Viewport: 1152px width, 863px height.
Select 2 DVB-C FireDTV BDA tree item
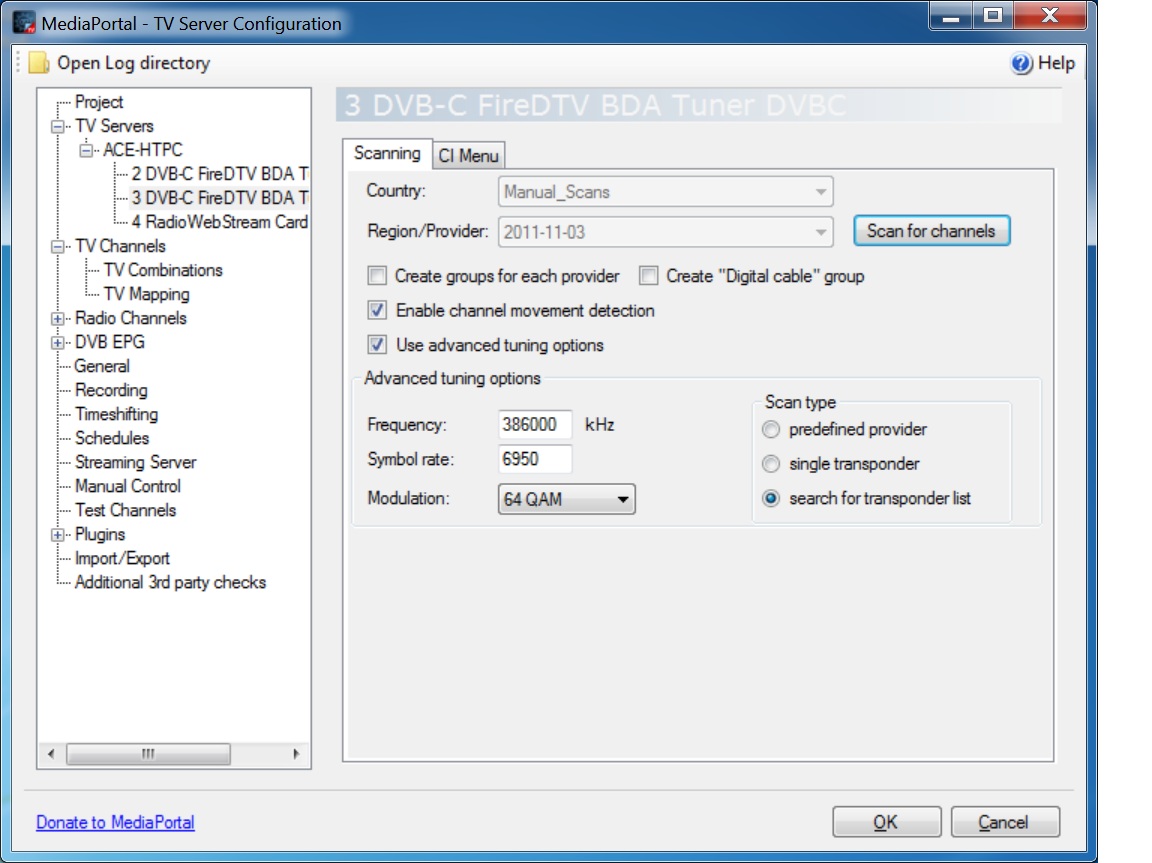tap(219, 174)
